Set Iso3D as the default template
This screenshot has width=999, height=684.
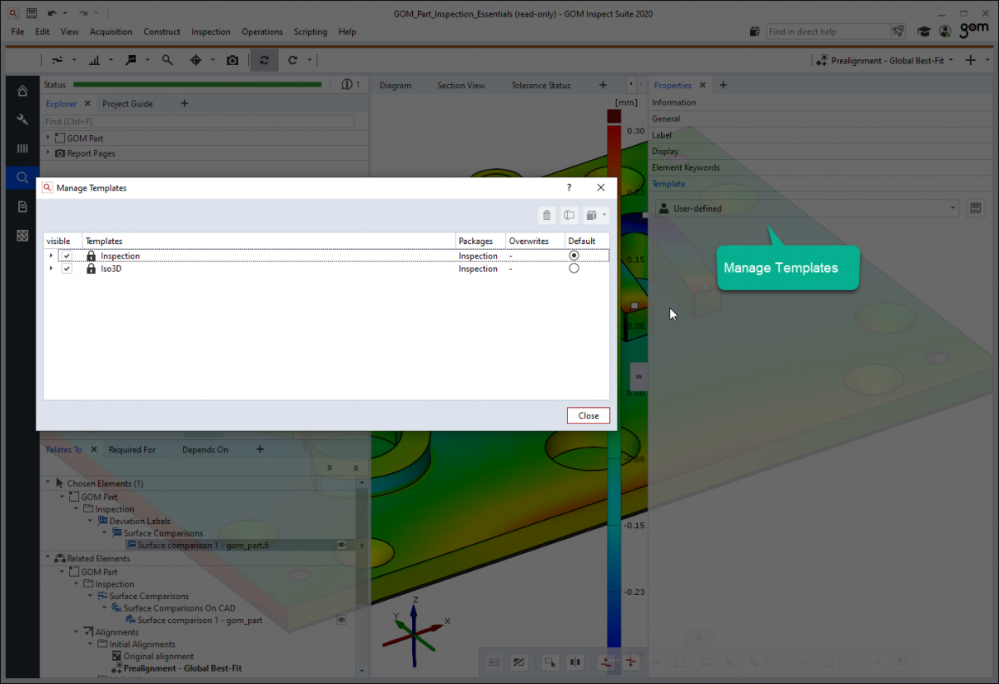574,269
